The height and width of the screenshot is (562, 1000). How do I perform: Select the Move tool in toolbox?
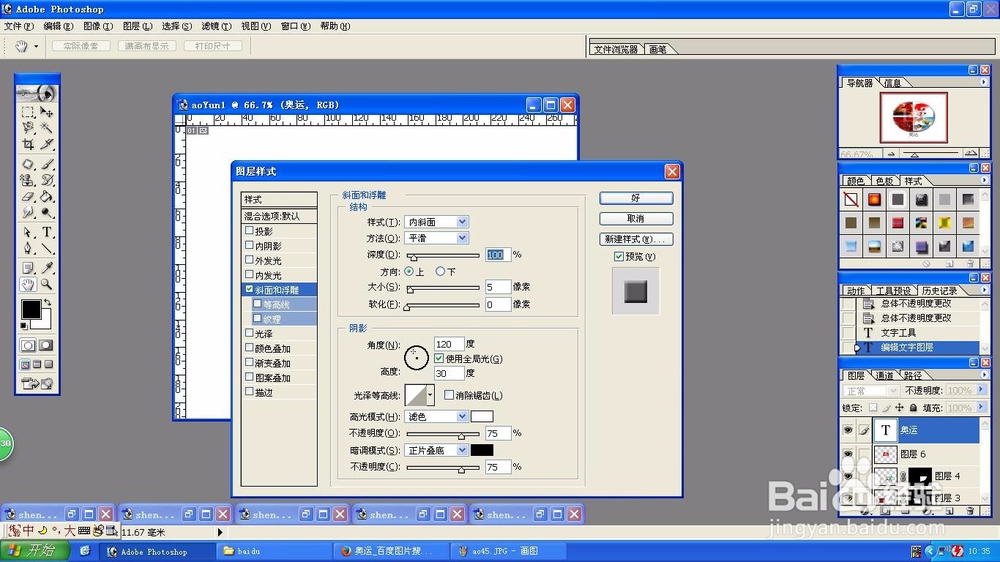tap(47, 112)
